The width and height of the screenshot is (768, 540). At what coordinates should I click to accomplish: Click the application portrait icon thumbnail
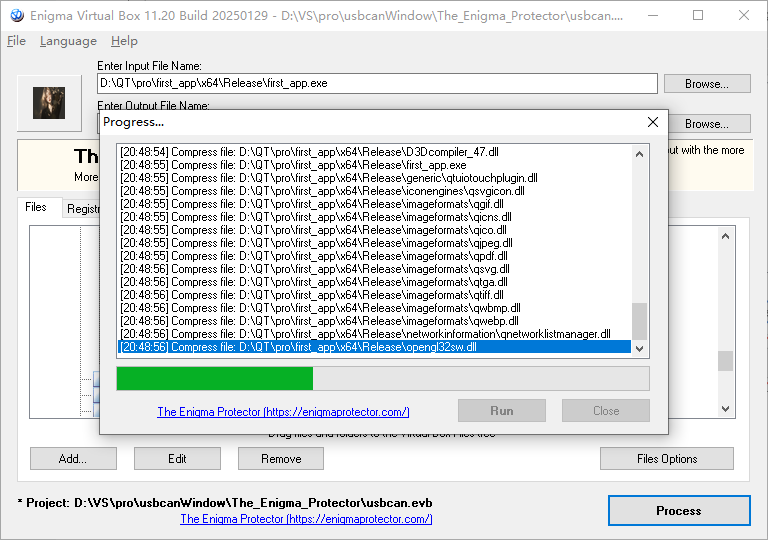tap(49, 103)
